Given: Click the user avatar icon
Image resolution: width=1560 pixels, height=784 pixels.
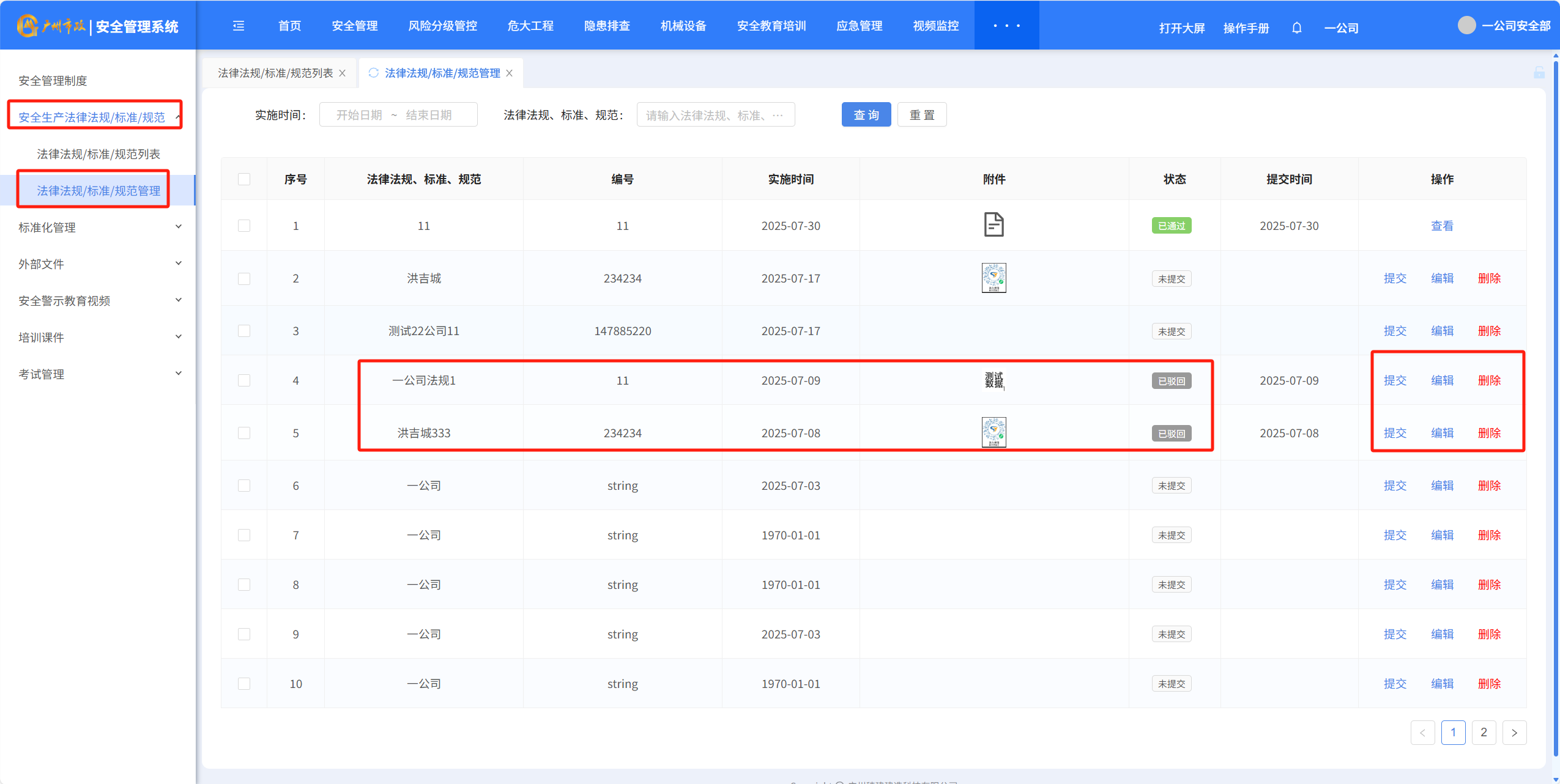Looking at the screenshot, I should click(x=1466, y=26).
